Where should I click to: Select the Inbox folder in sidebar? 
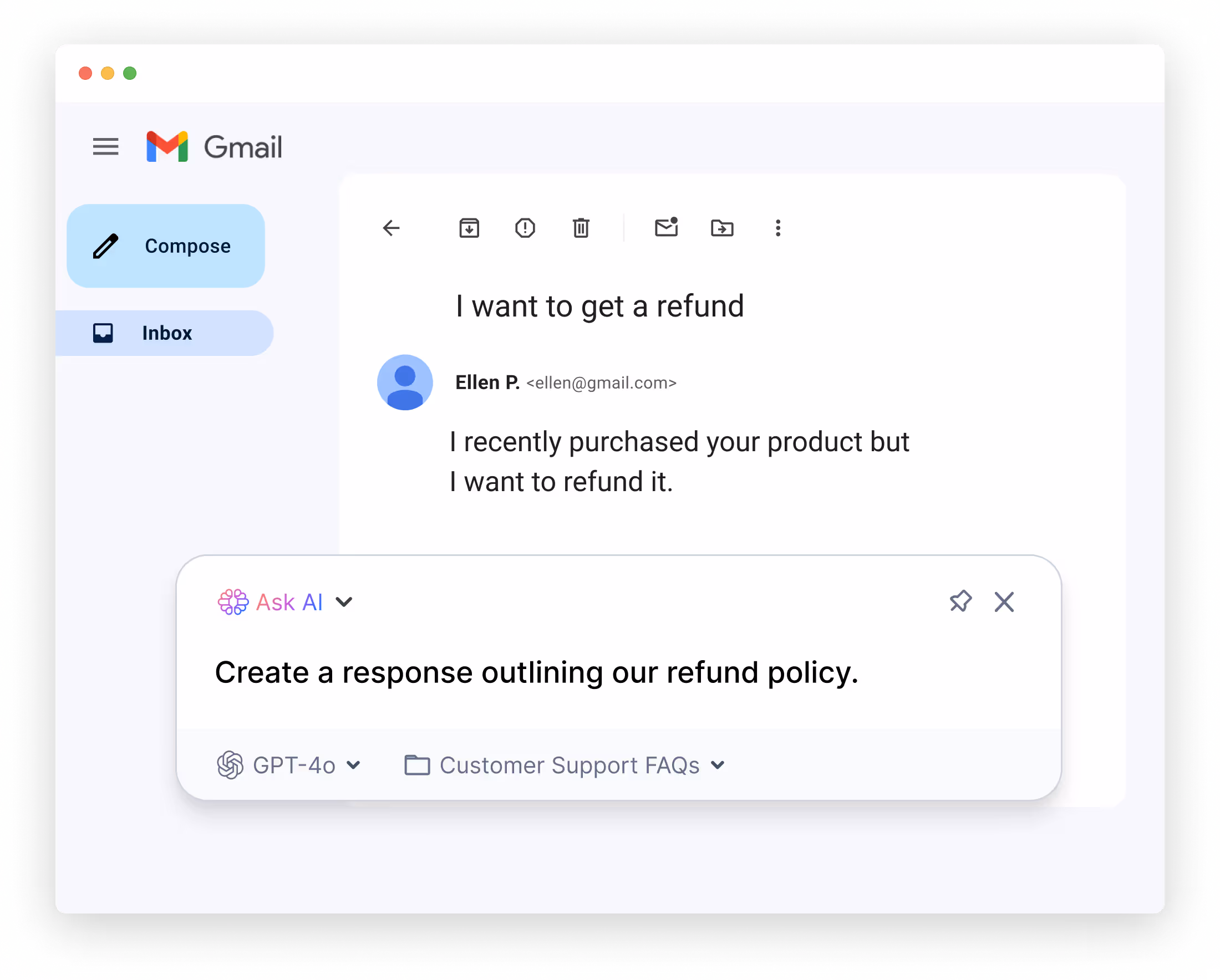(x=164, y=333)
